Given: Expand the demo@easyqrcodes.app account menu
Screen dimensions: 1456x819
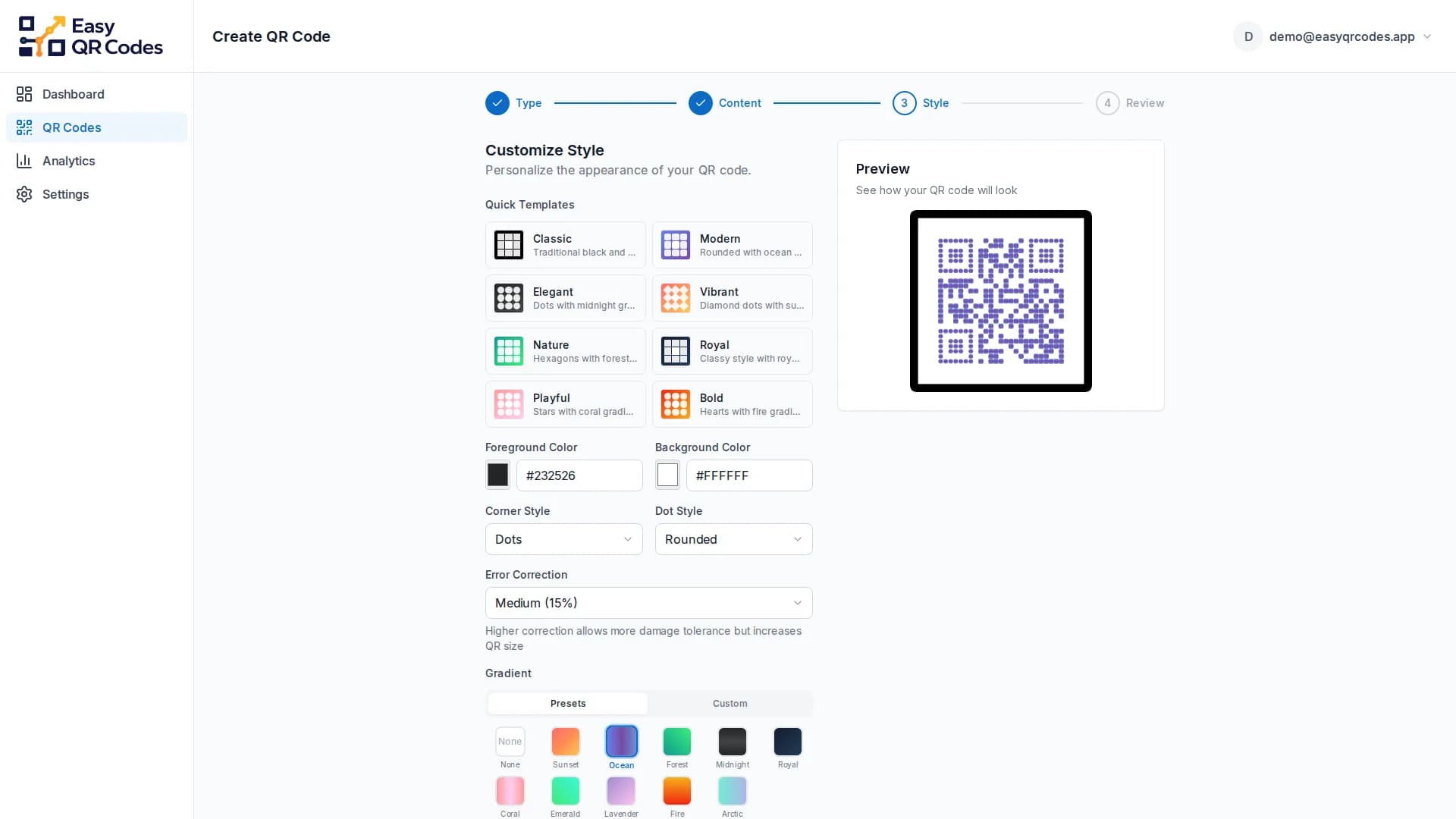Looking at the screenshot, I should 1332,36.
